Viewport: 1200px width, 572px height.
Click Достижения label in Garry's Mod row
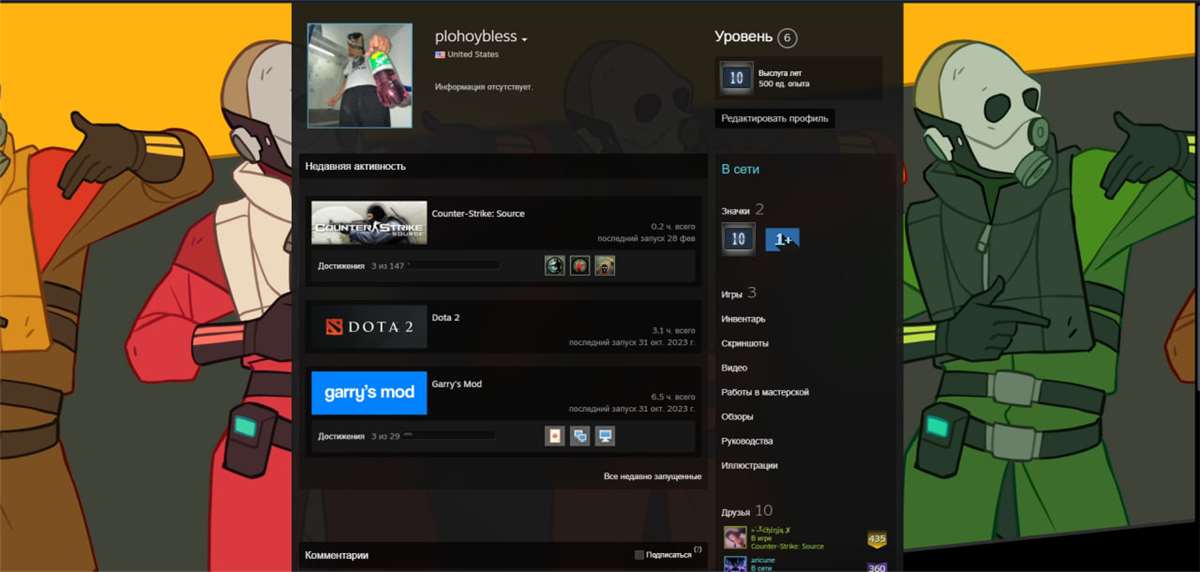(x=341, y=436)
